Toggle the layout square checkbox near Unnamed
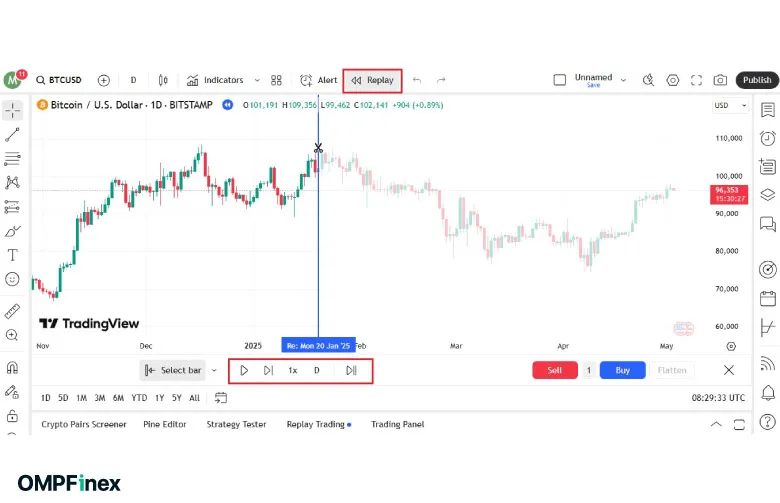780x503 pixels. pos(561,80)
